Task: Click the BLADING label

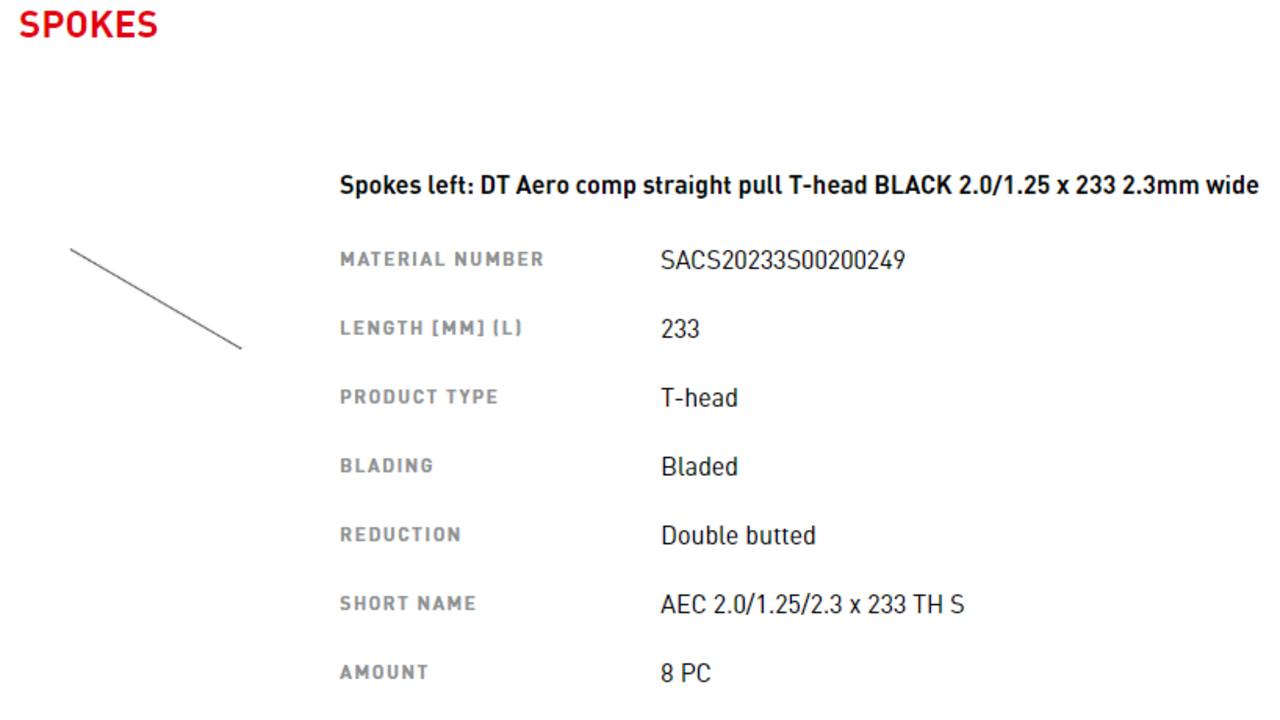Action: (386, 466)
